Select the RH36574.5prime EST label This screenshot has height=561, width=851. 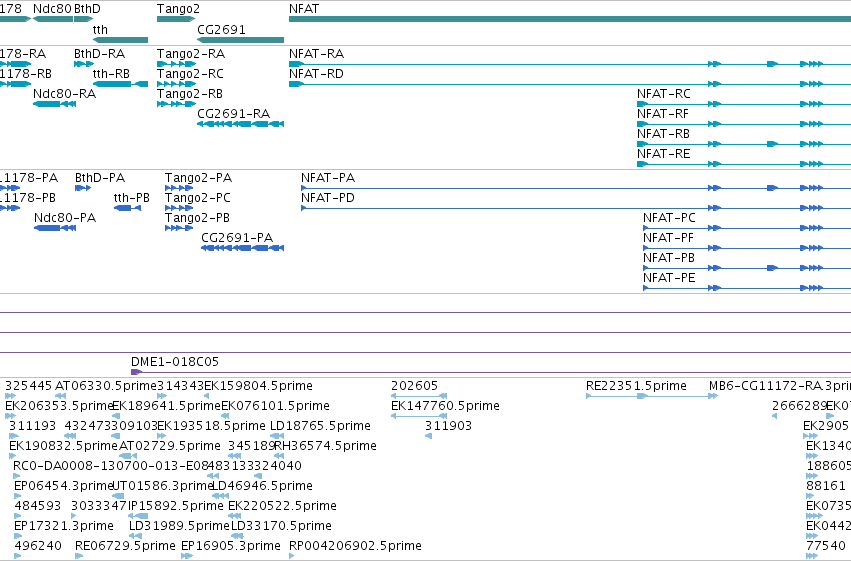click(x=325, y=447)
